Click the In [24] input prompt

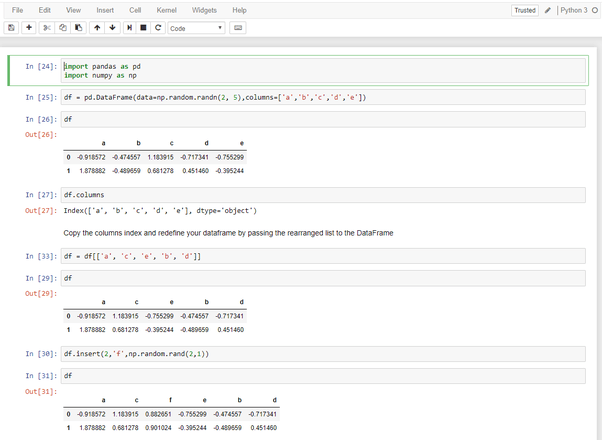[x=41, y=66]
